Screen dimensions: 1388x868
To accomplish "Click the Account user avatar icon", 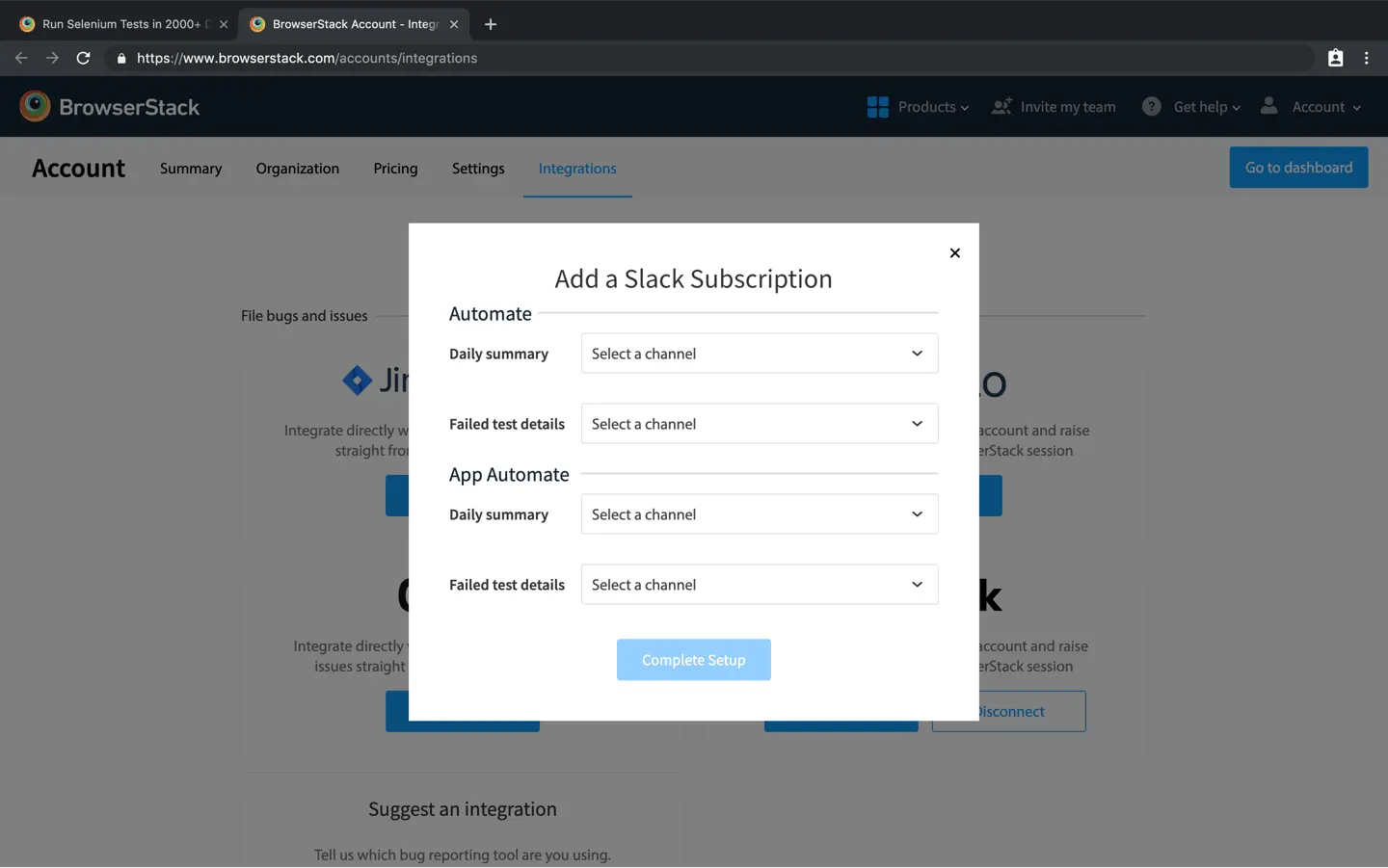I will tap(1268, 106).
